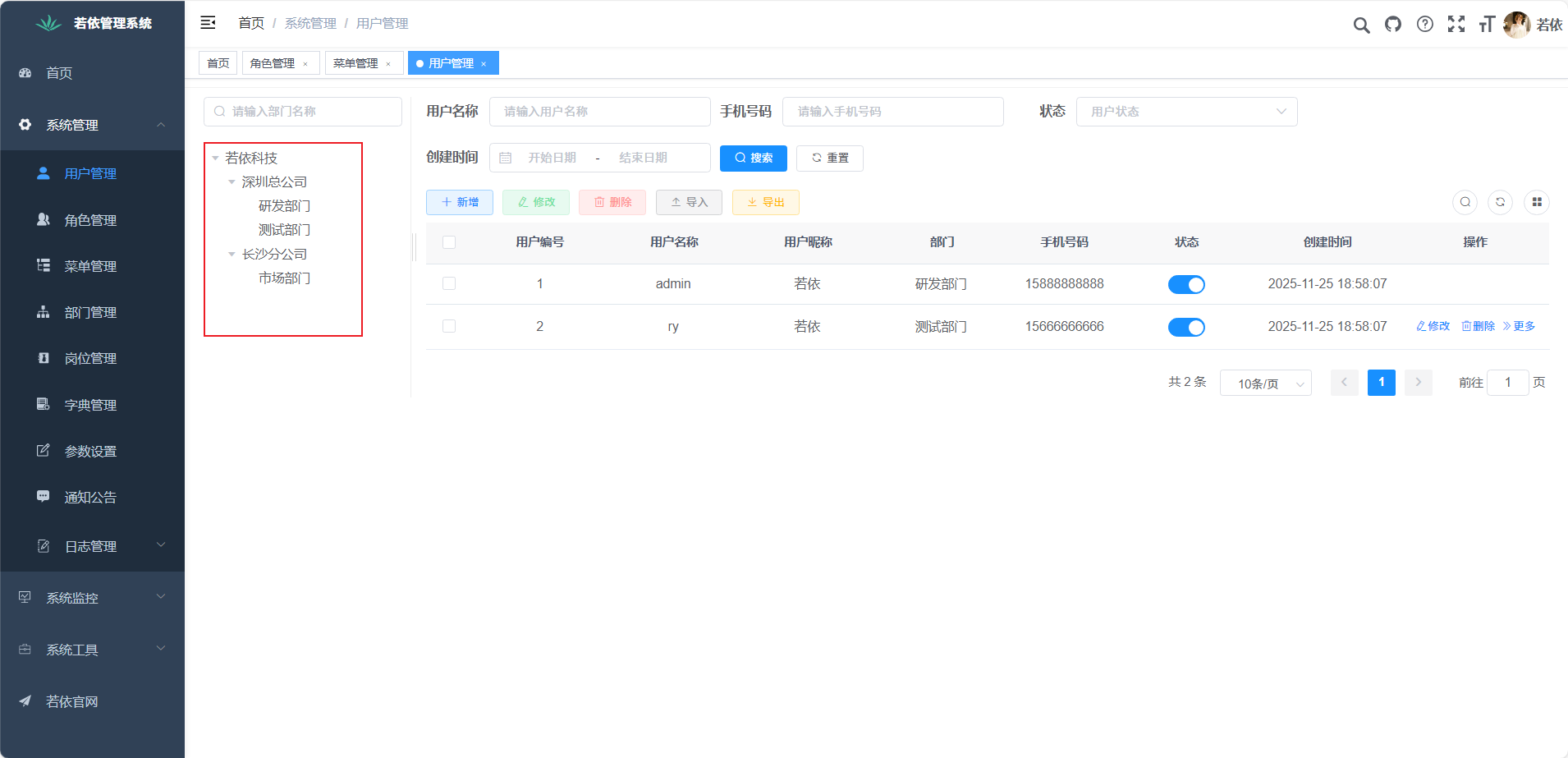
Task: Open 字典管理 in the sidebar
Action: [x=92, y=405]
